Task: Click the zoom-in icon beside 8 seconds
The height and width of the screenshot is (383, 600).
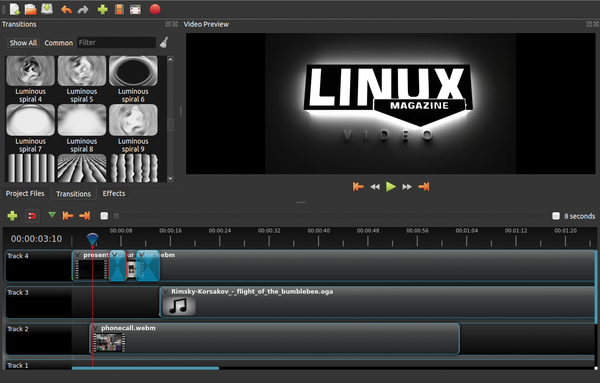Action: click(x=556, y=216)
